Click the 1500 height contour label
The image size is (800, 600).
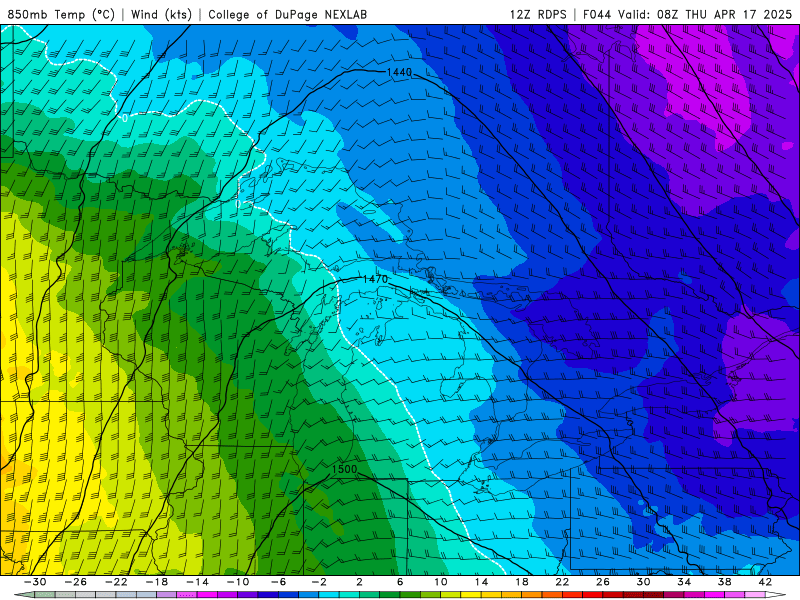coord(344,469)
